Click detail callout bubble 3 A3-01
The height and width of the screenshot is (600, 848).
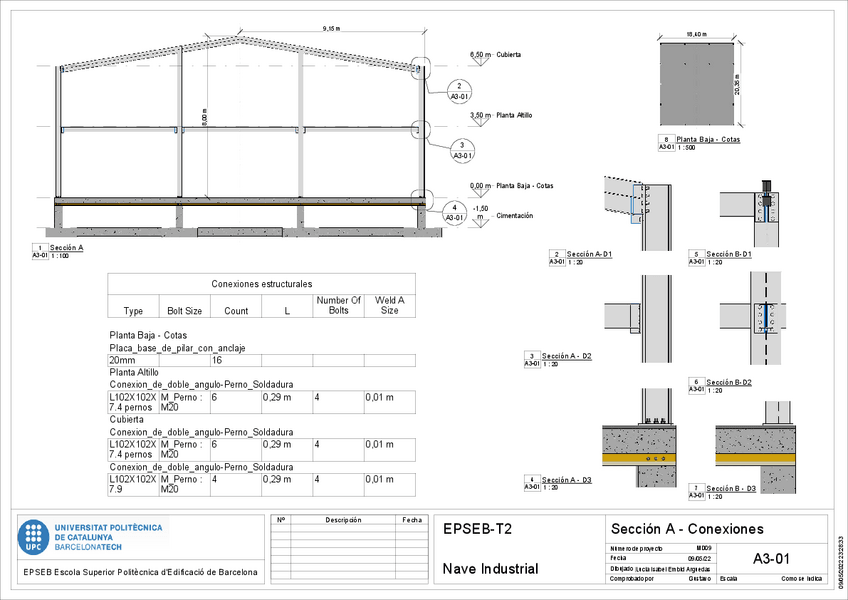pos(462,150)
